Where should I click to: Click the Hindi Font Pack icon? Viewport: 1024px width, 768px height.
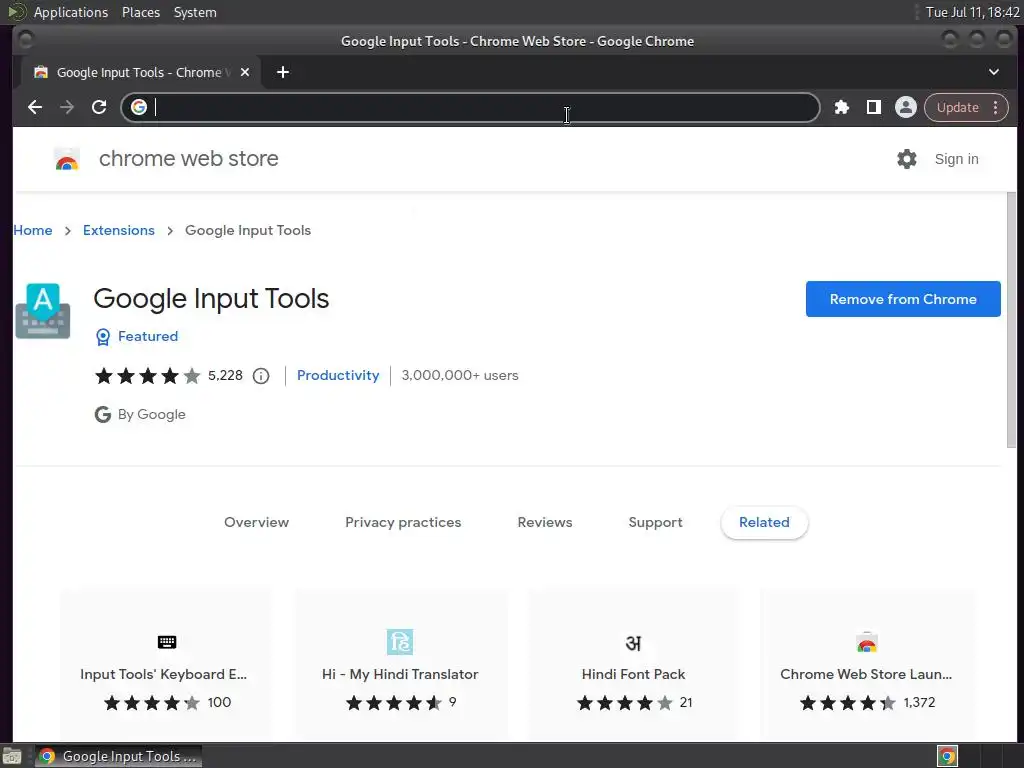tap(633, 643)
